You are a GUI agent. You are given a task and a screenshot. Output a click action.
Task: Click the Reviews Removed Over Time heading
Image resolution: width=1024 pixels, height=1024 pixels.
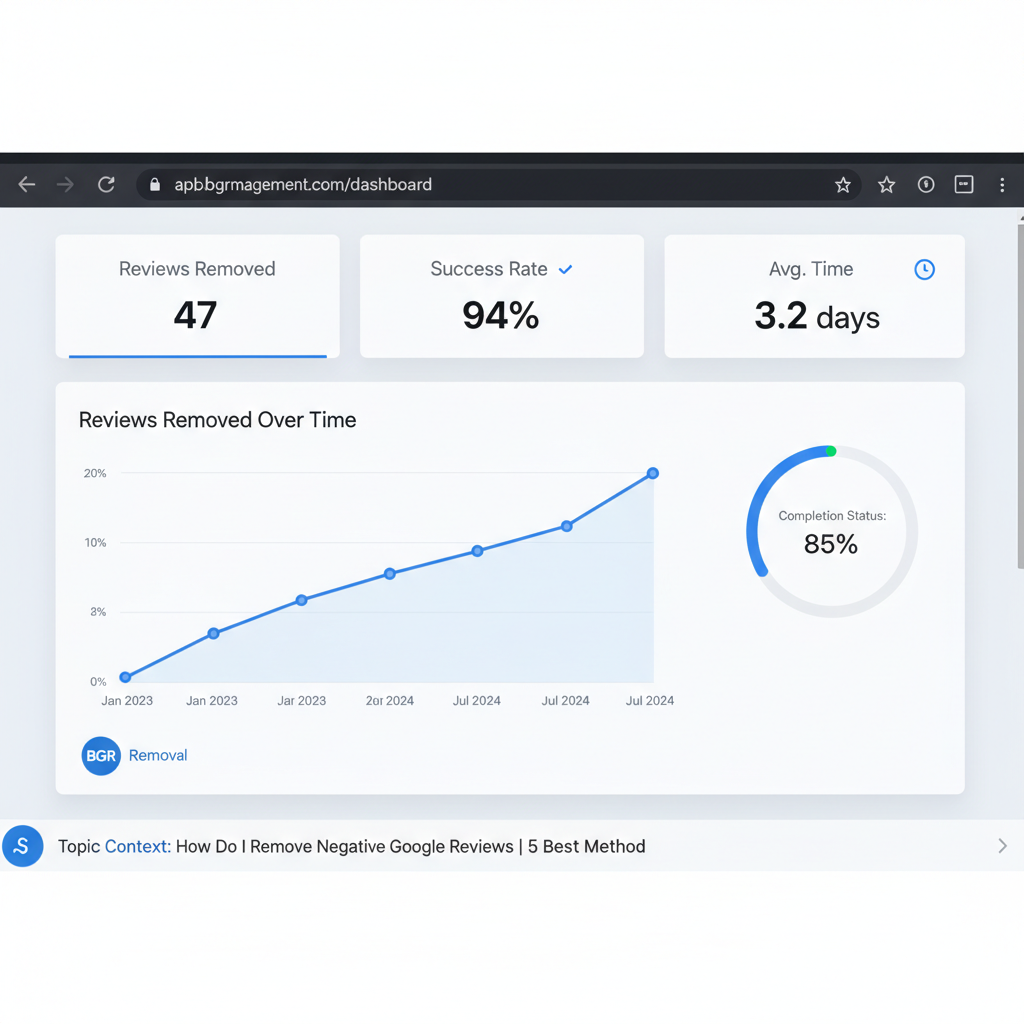click(x=217, y=420)
